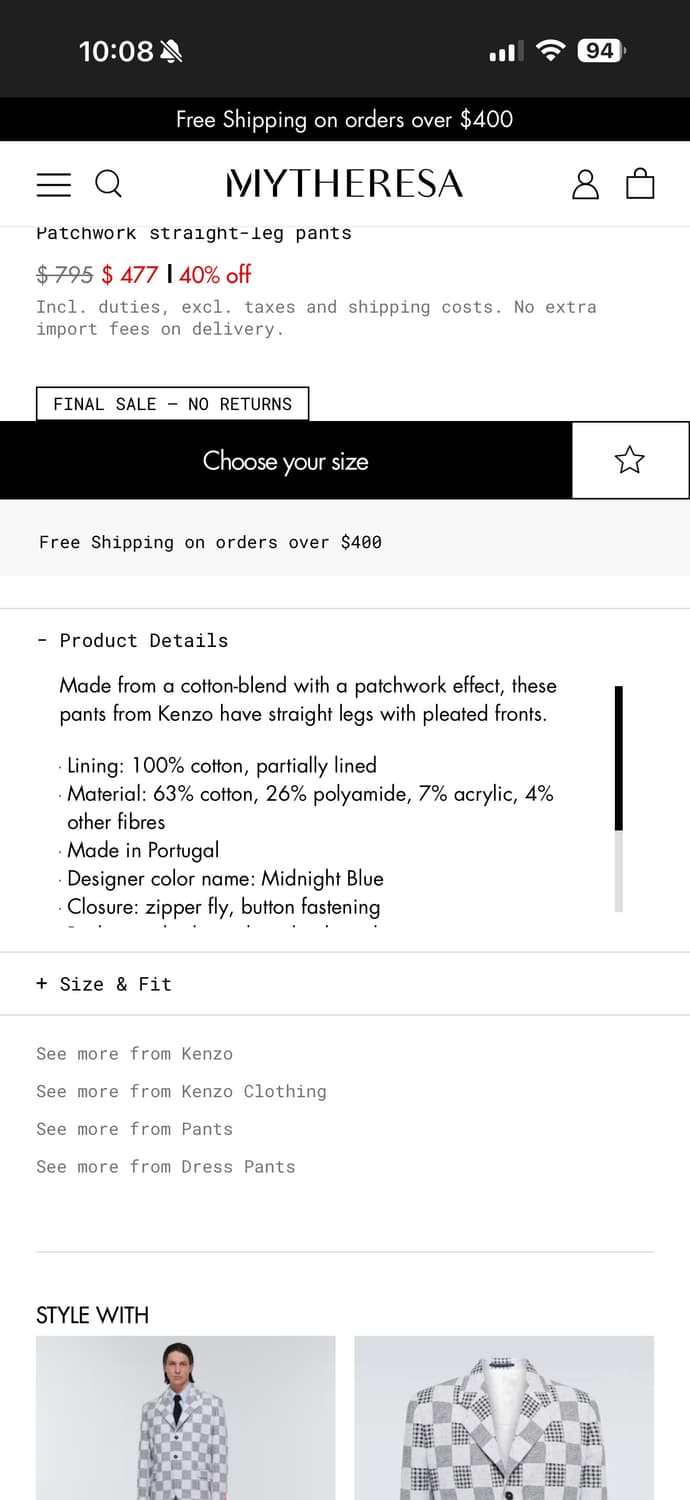Open the checkered suit model thumbnail
The image size is (690, 1500).
[x=186, y=1418]
